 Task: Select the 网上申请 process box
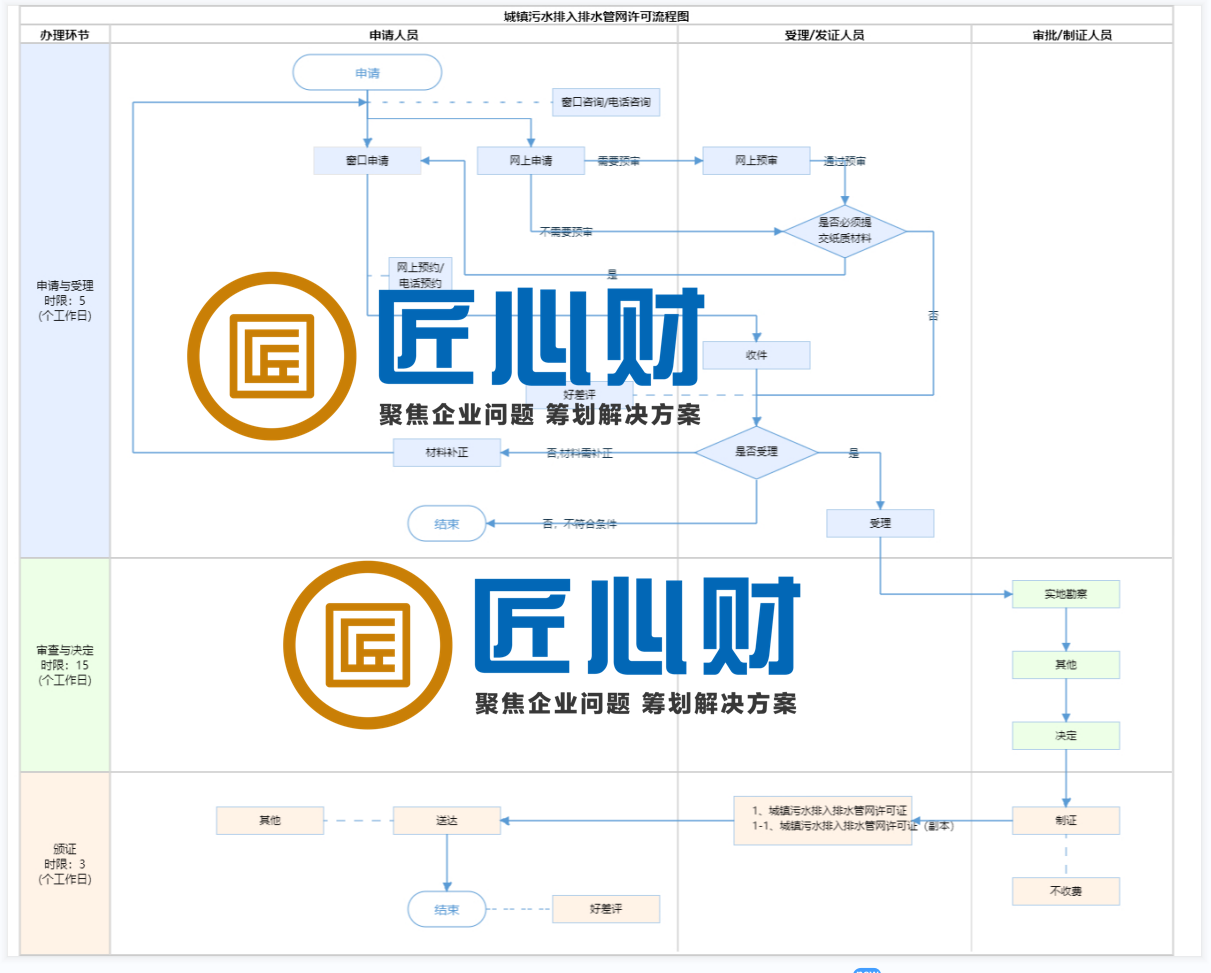530,160
